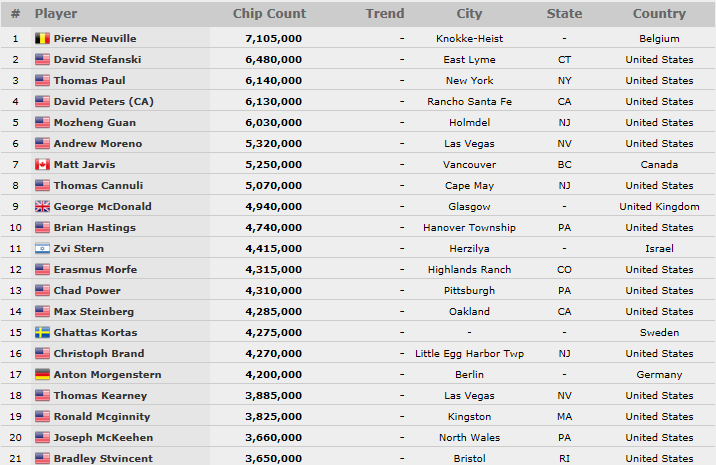This screenshot has height=465, width=716.
Task: Click the State column header
Action: tap(564, 14)
